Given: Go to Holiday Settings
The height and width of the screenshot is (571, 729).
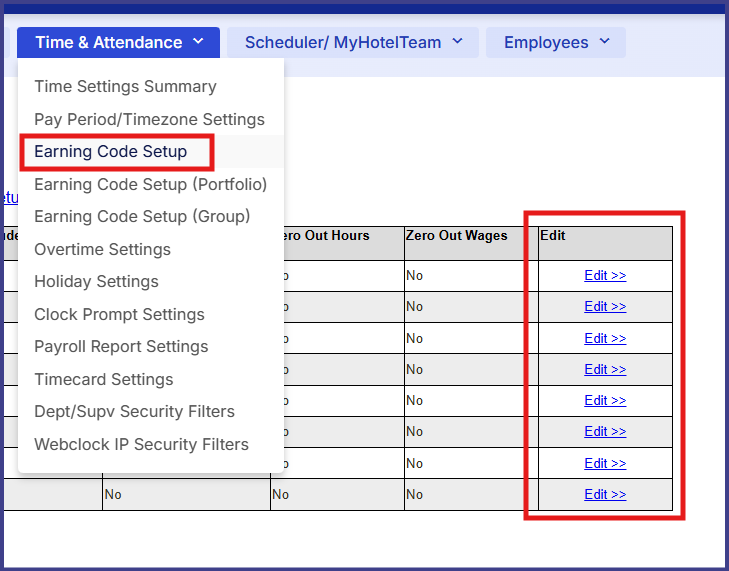Looking at the screenshot, I should click(x=96, y=281).
